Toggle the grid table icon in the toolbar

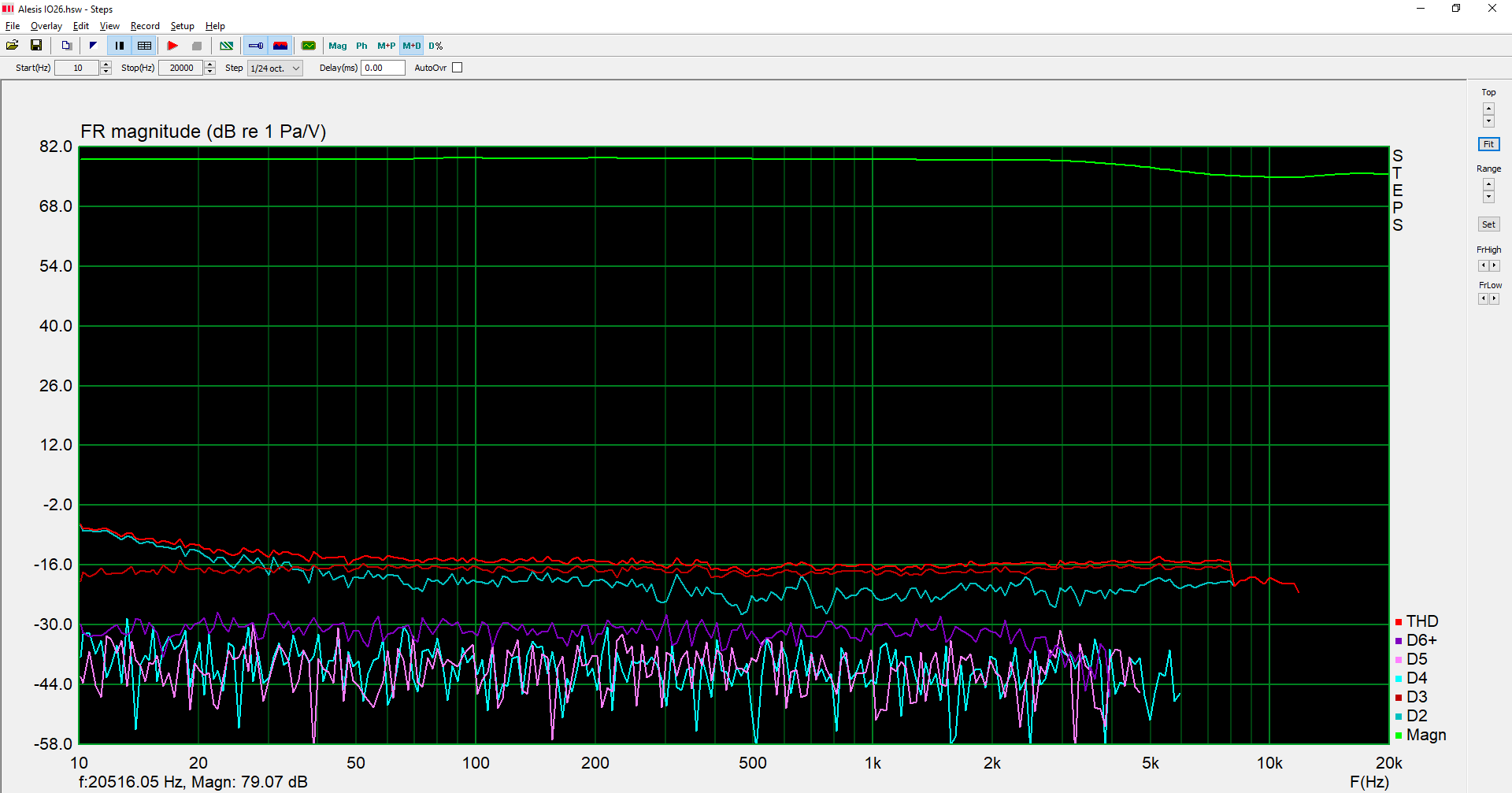(x=144, y=46)
